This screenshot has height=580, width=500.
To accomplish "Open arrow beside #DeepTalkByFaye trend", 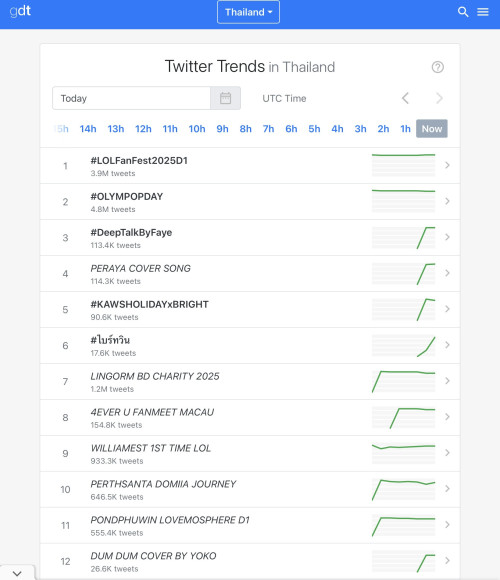I will click(x=447, y=237).
